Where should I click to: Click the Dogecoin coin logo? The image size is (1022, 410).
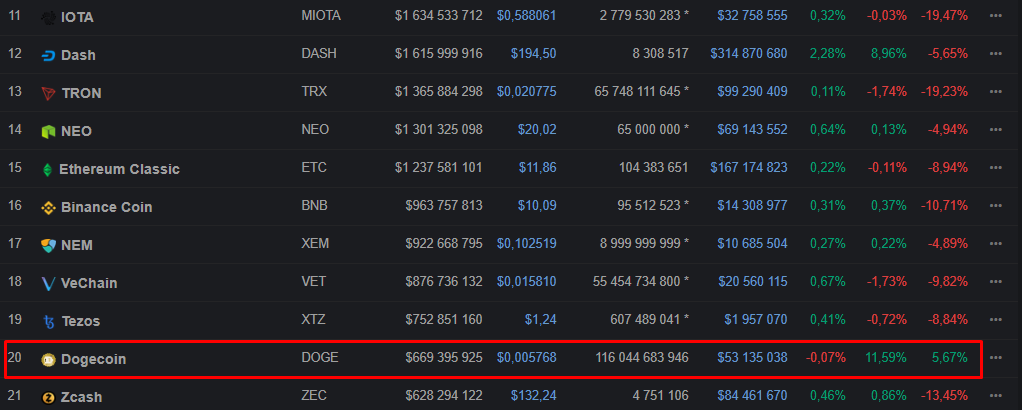click(x=48, y=359)
